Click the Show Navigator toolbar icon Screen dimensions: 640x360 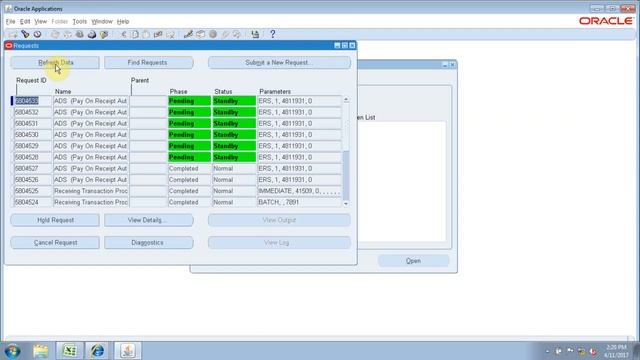click(x=38, y=34)
